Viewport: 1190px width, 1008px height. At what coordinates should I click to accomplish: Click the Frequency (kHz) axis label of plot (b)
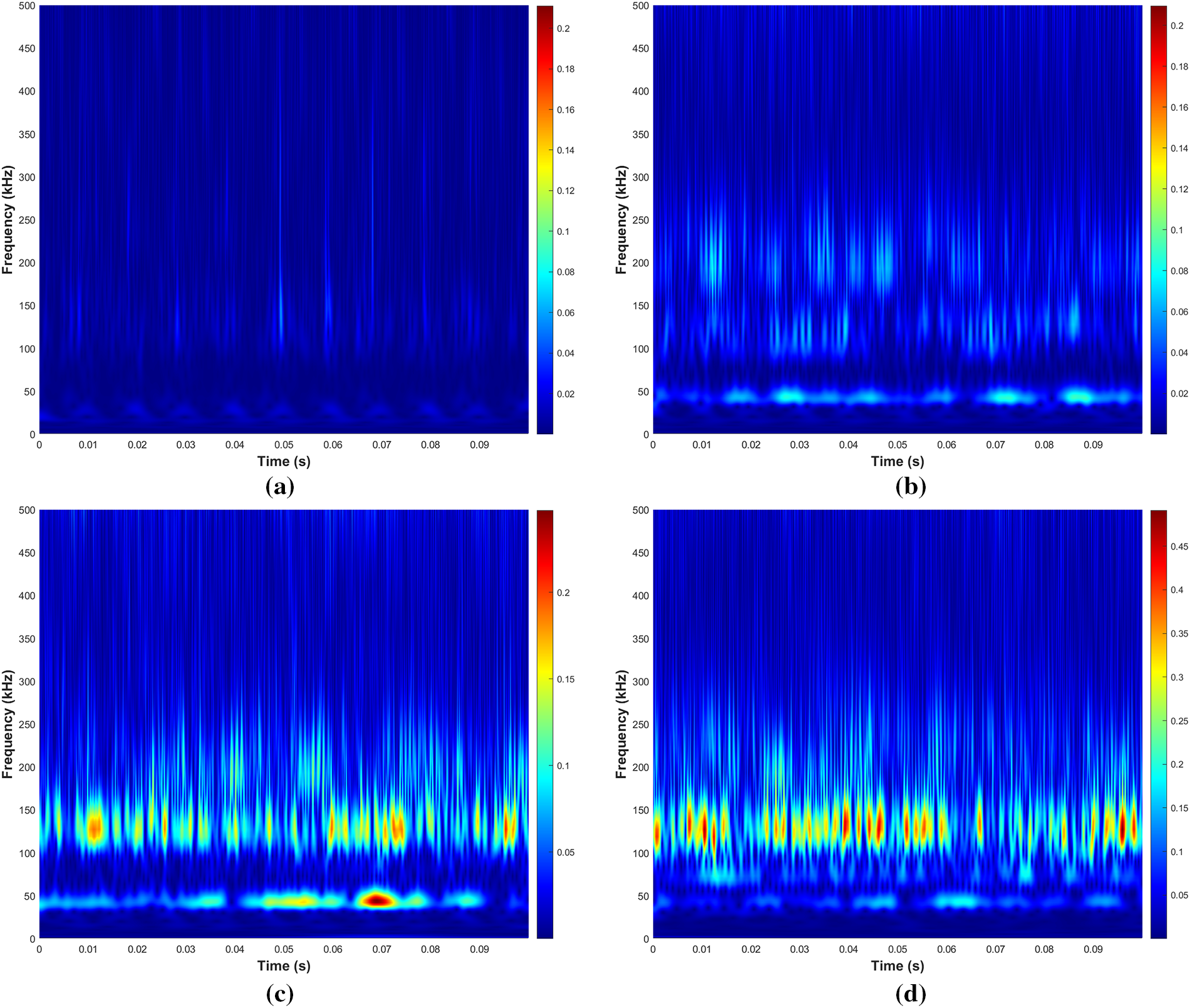coord(621,220)
